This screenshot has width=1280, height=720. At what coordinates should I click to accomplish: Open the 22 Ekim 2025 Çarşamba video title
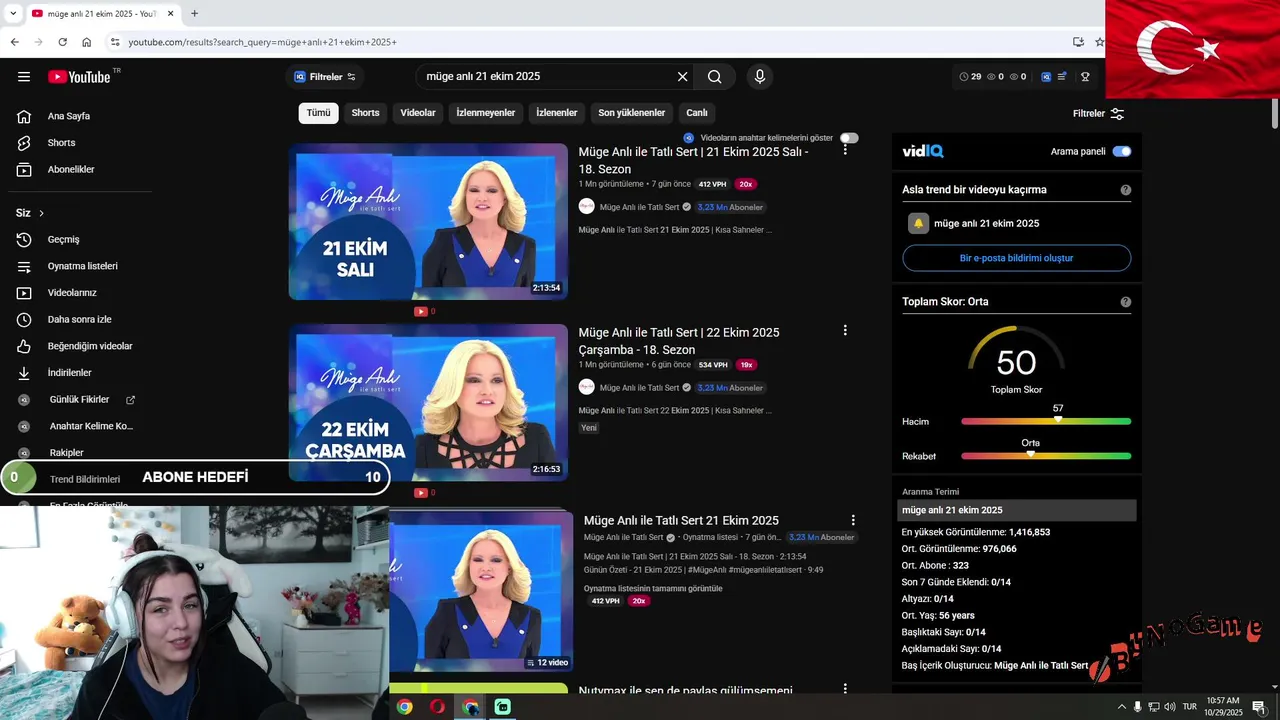tap(679, 341)
